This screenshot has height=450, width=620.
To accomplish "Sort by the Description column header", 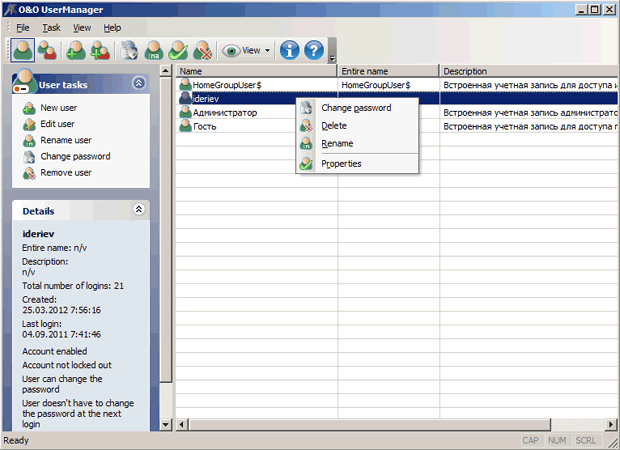I will pos(529,71).
